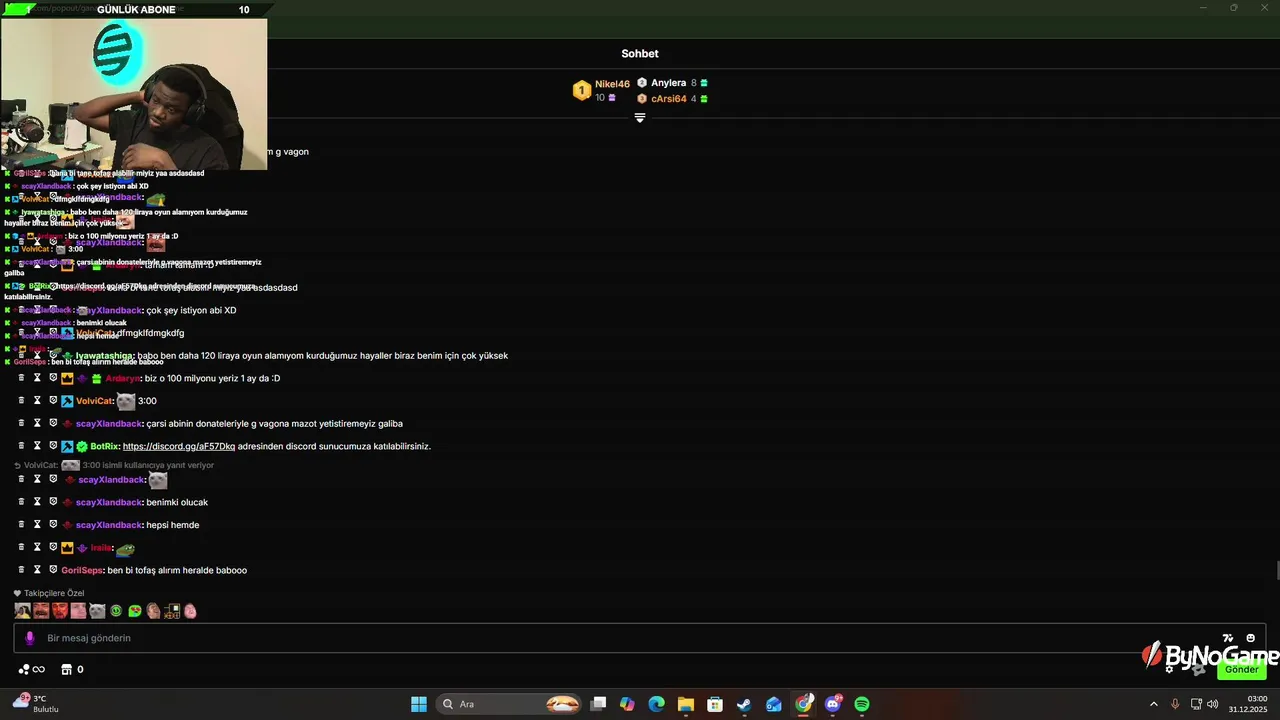Viewport: 1280px width, 720px height.
Task: Open File Explorer from the taskbar
Action: (x=685, y=704)
